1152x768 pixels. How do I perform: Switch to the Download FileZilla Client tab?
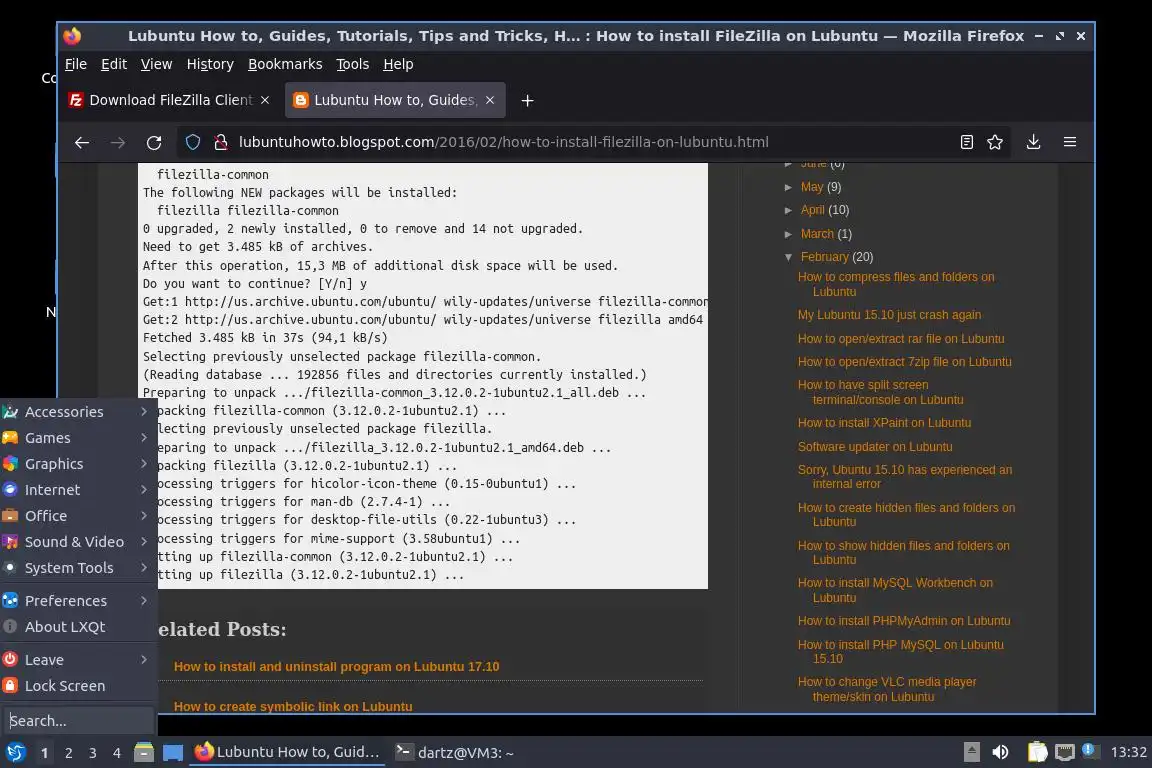[172, 100]
